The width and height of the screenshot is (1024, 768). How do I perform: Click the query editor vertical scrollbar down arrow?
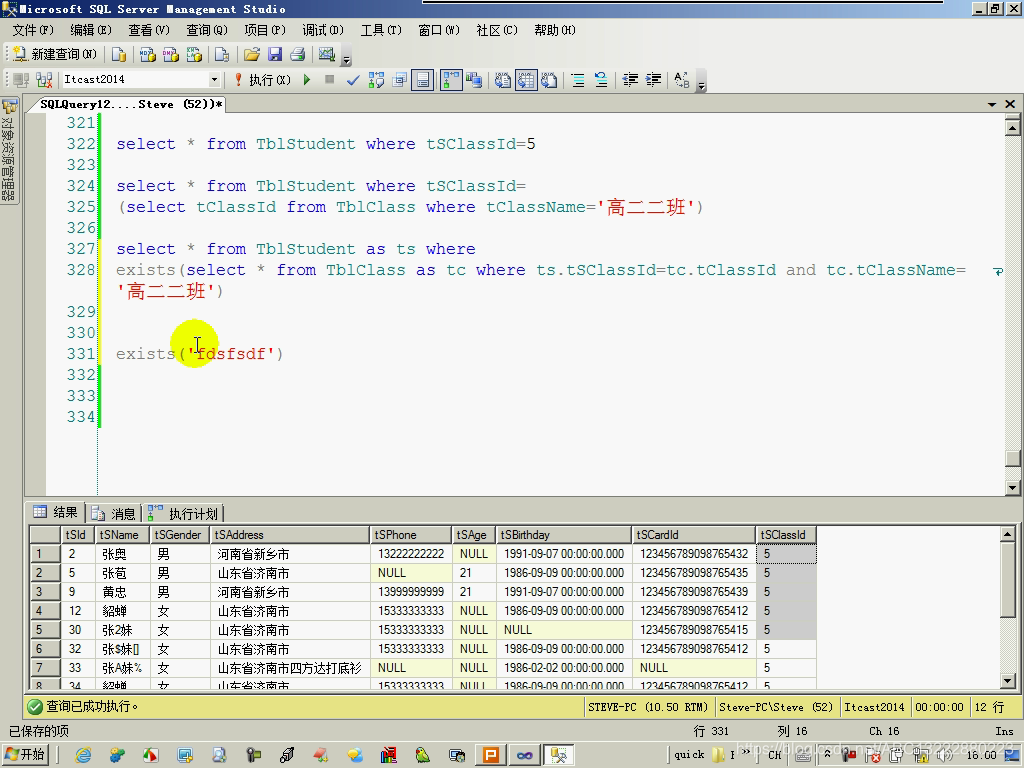point(1012,487)
